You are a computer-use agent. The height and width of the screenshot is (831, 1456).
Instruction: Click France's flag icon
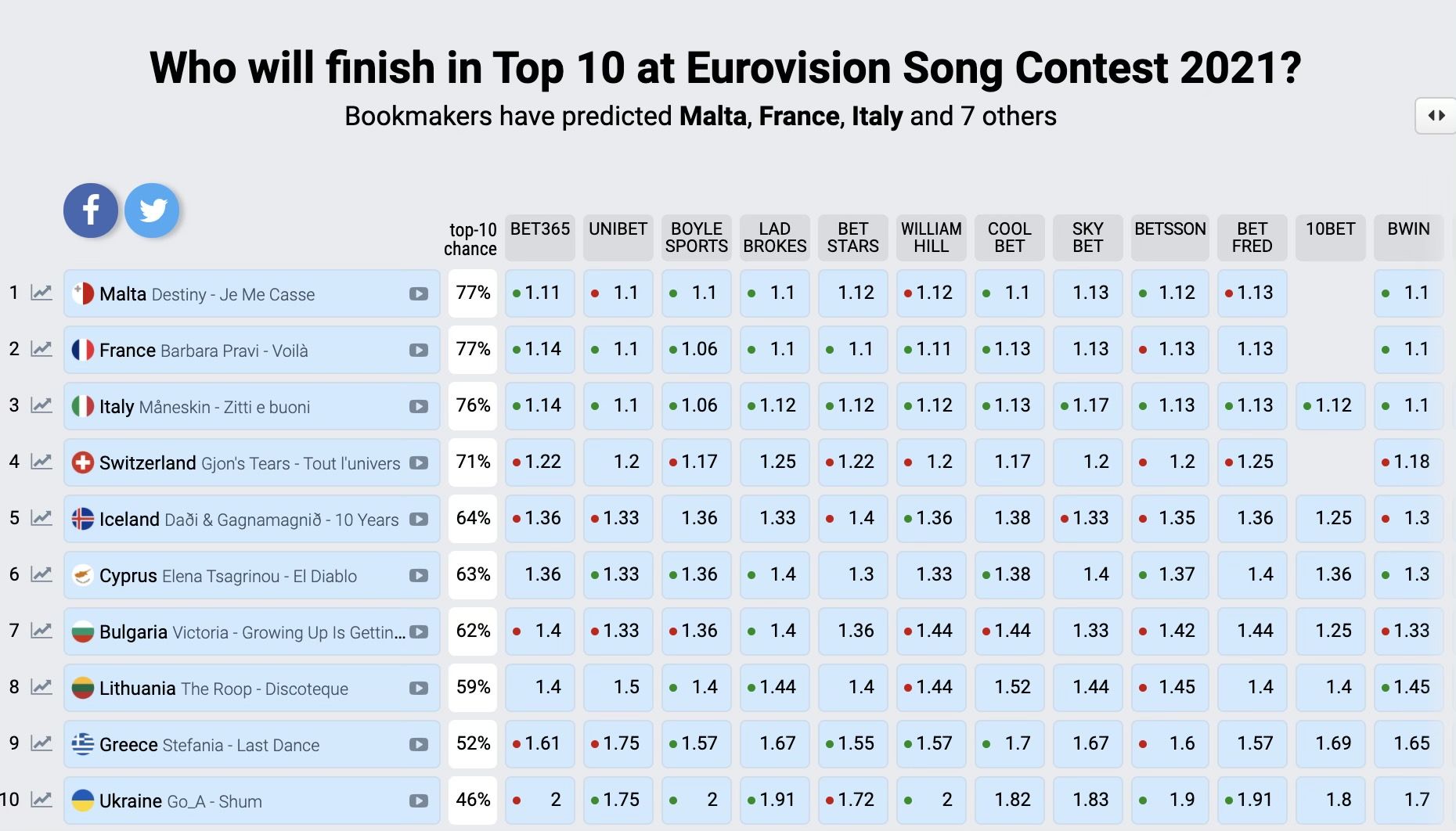click(82, 350)
